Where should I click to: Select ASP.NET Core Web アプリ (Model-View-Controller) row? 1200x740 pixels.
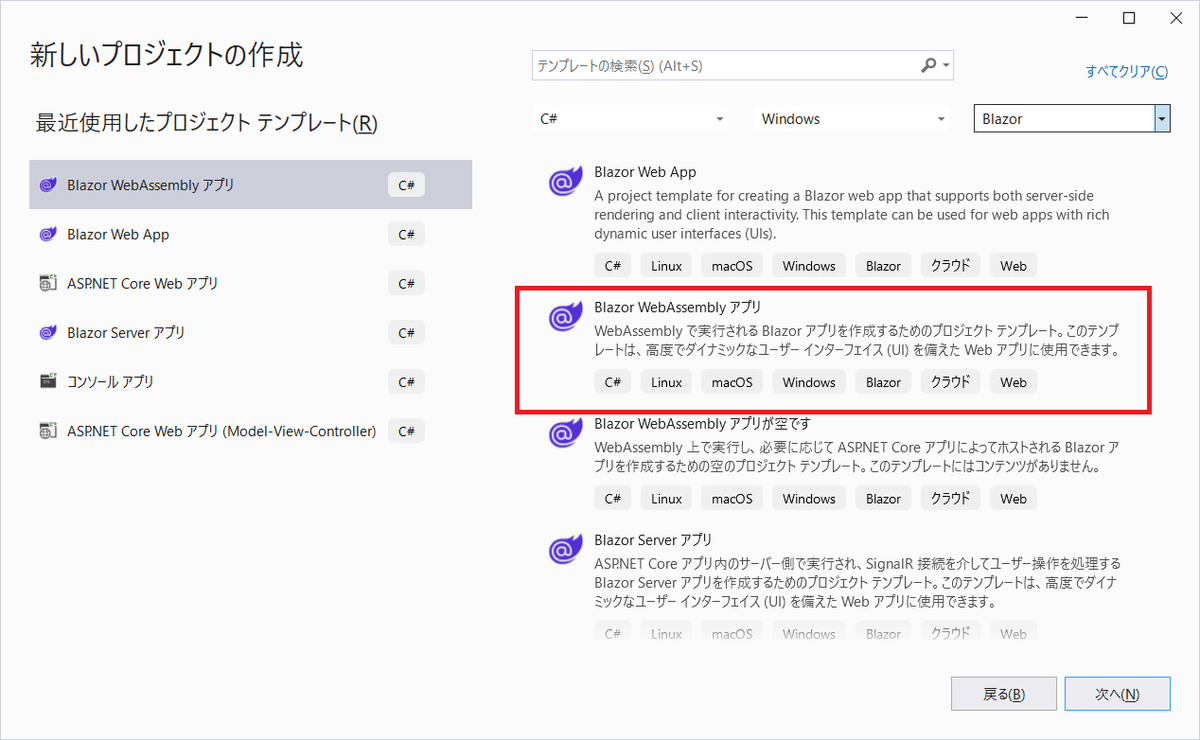[x=250, y=431]
